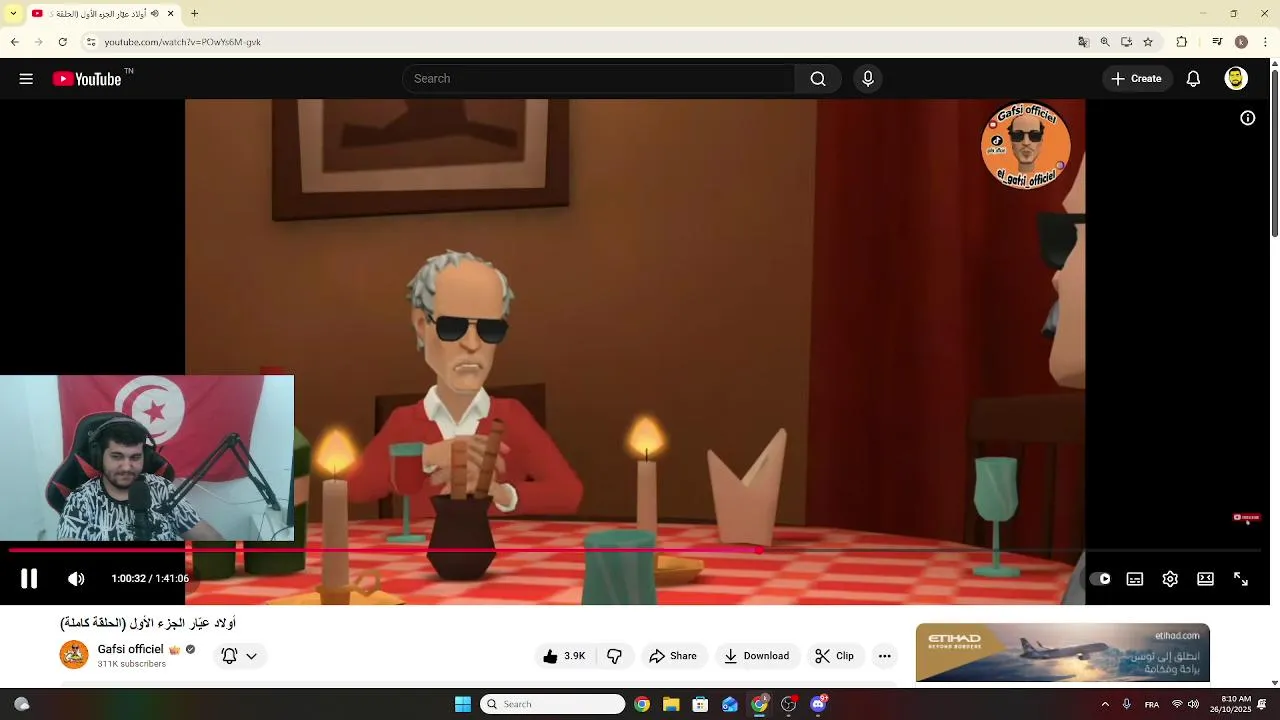The width and height of the screenshot is (1280, 720).
Task: Open browser extensions puzzle icon
Action: [1182, 42]
